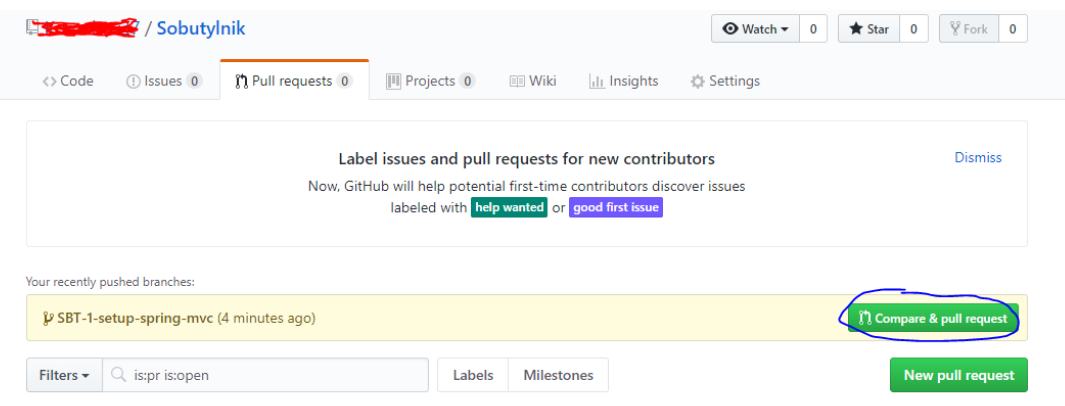Viewport: 1065px width, 406px height.
Task: Click the code brackets icon on Code tab
Action: [49, 81]
